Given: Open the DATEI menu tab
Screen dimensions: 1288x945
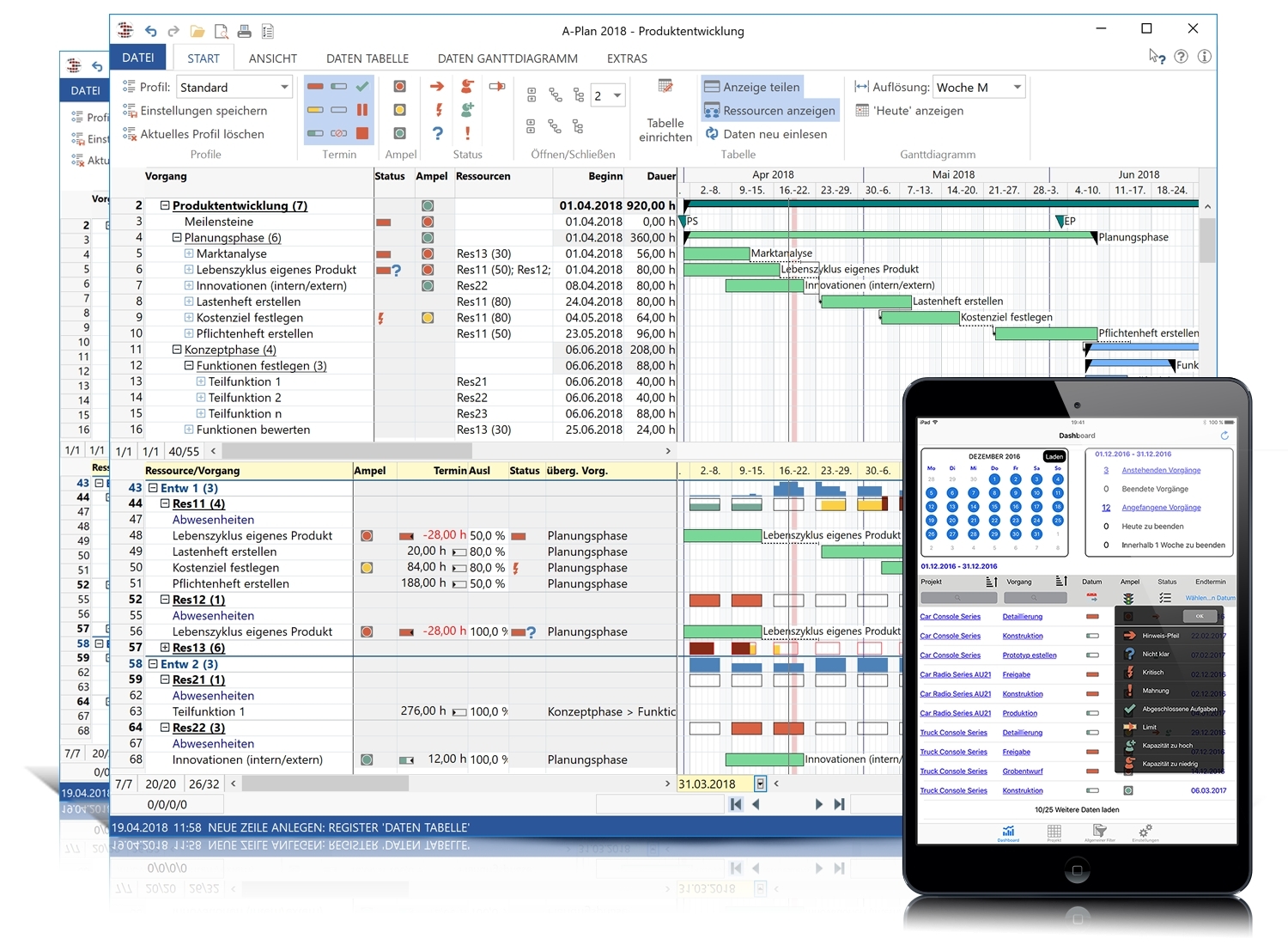Looking at the screenshot, I should coord(138,58).
